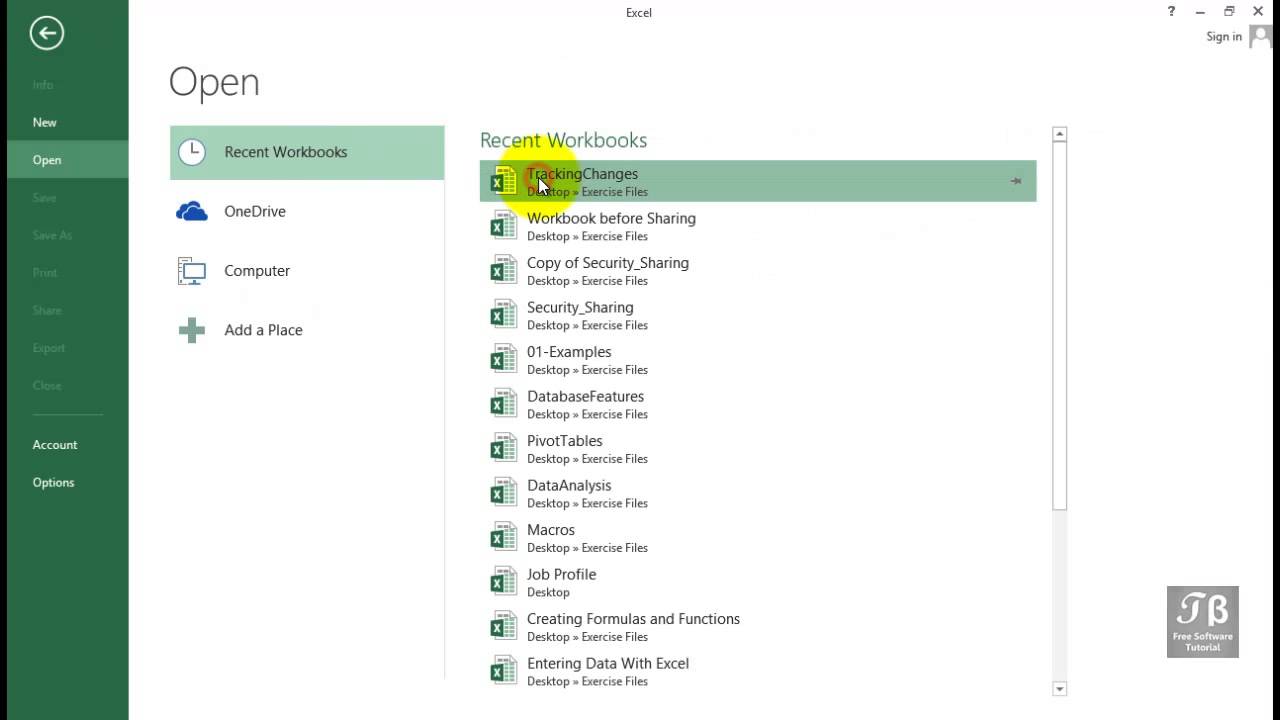Click the Excel icon beside Creating Formulas and Functions
This screenshot has height=720, width=1280.
point(503,626)
